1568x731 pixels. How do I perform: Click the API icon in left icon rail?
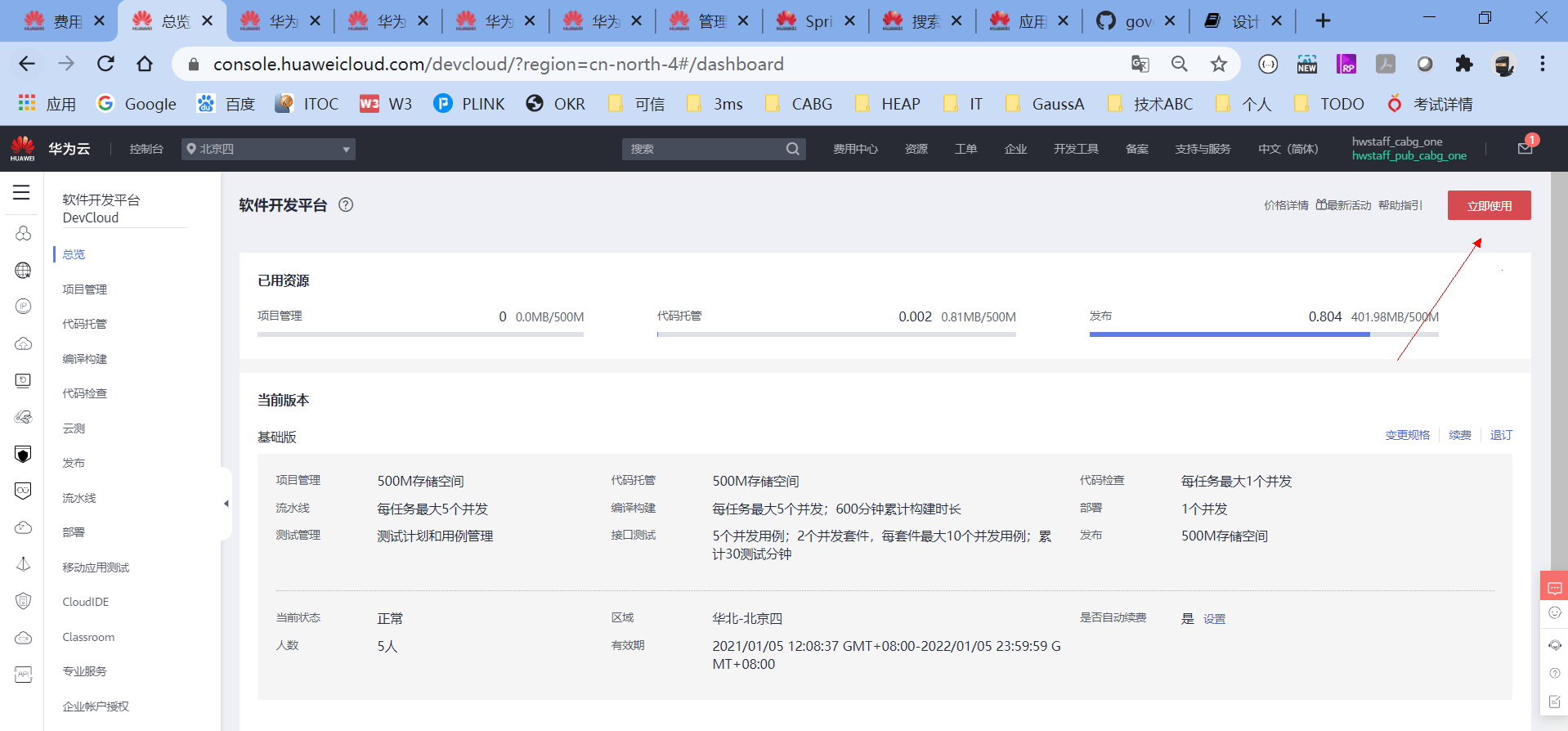pyautogui.click(x=23, y=674)
